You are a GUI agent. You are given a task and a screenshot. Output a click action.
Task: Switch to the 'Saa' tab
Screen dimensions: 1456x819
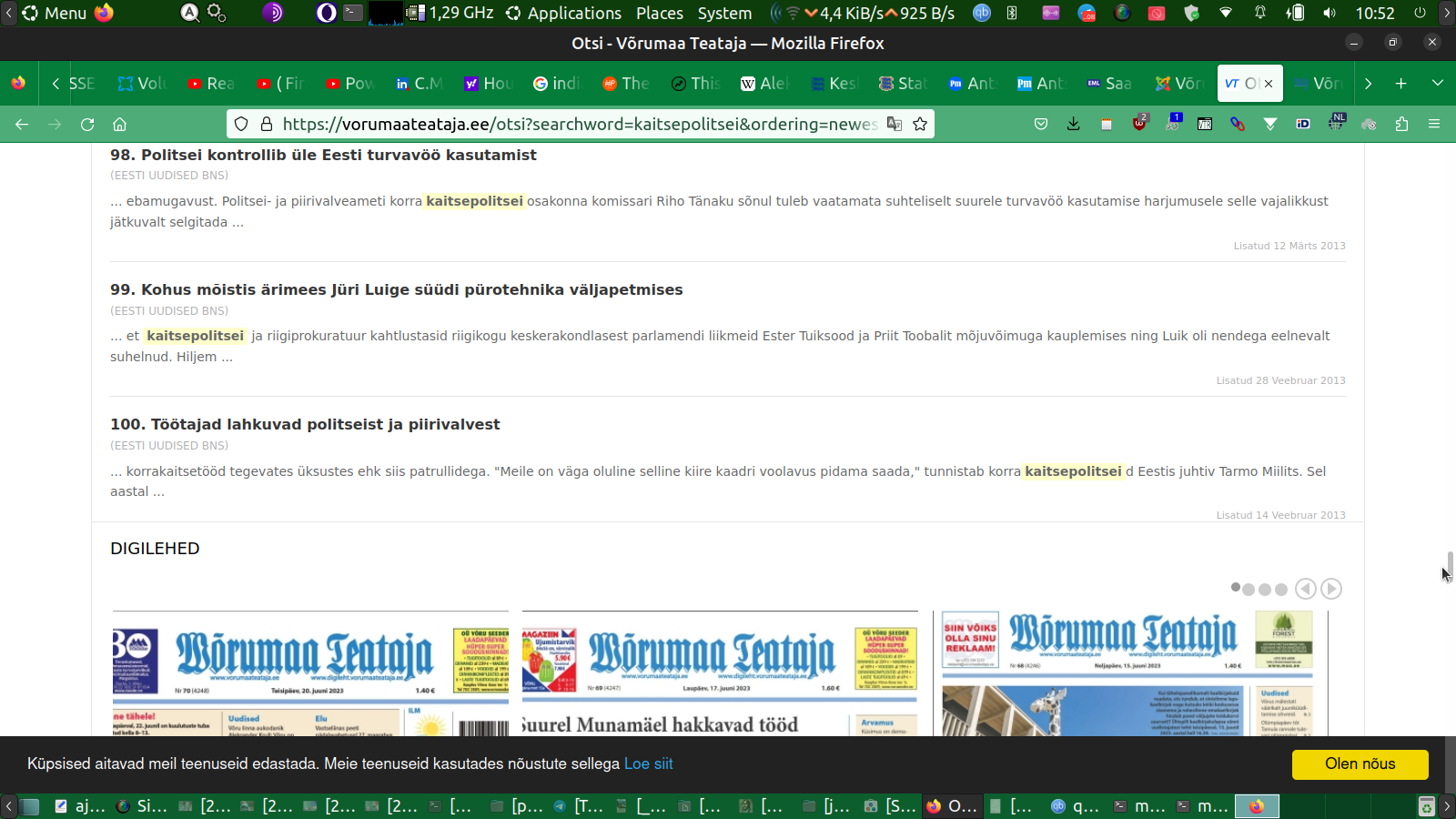point(1109,83)
